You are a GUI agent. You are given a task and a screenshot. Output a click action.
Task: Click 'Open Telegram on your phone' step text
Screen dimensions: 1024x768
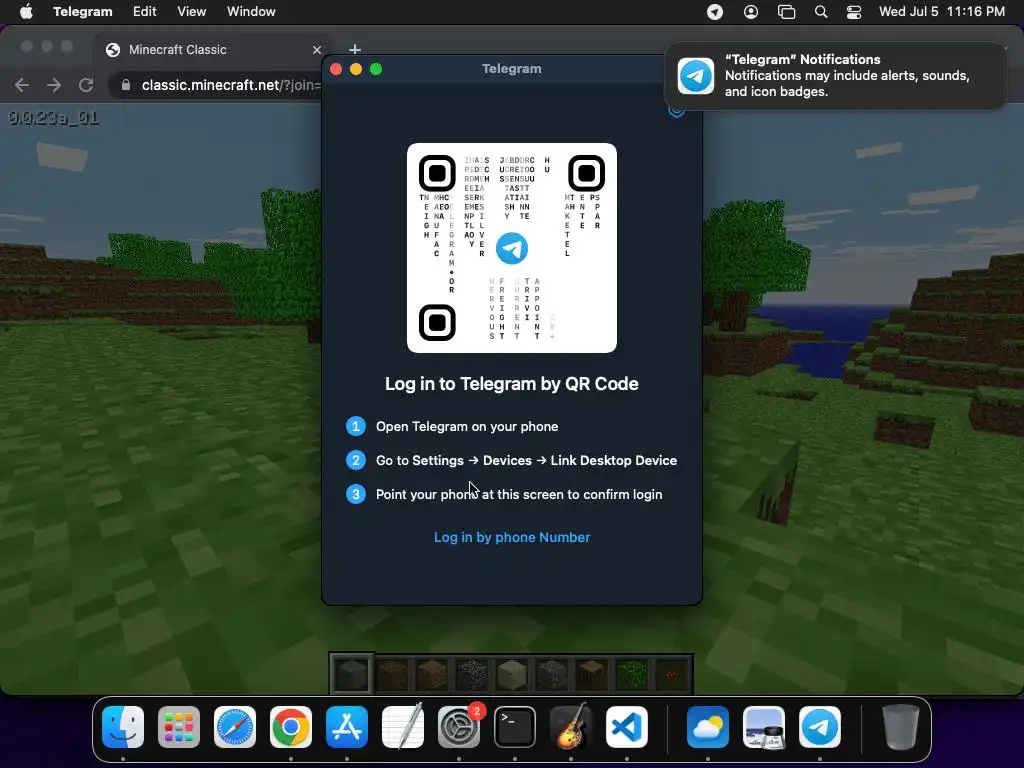click(x=467, y=426)
